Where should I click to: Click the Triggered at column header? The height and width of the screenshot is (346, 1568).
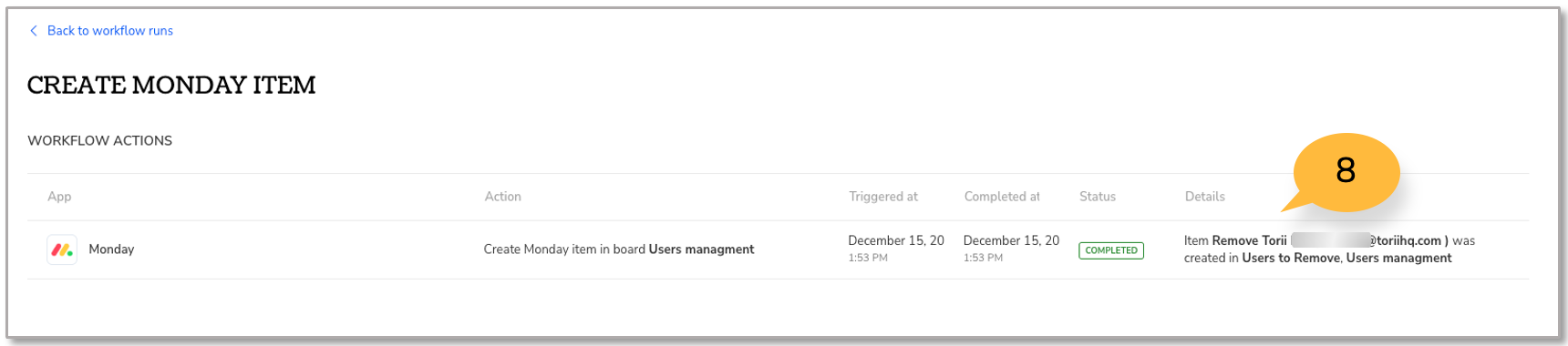tap(882, 197)
